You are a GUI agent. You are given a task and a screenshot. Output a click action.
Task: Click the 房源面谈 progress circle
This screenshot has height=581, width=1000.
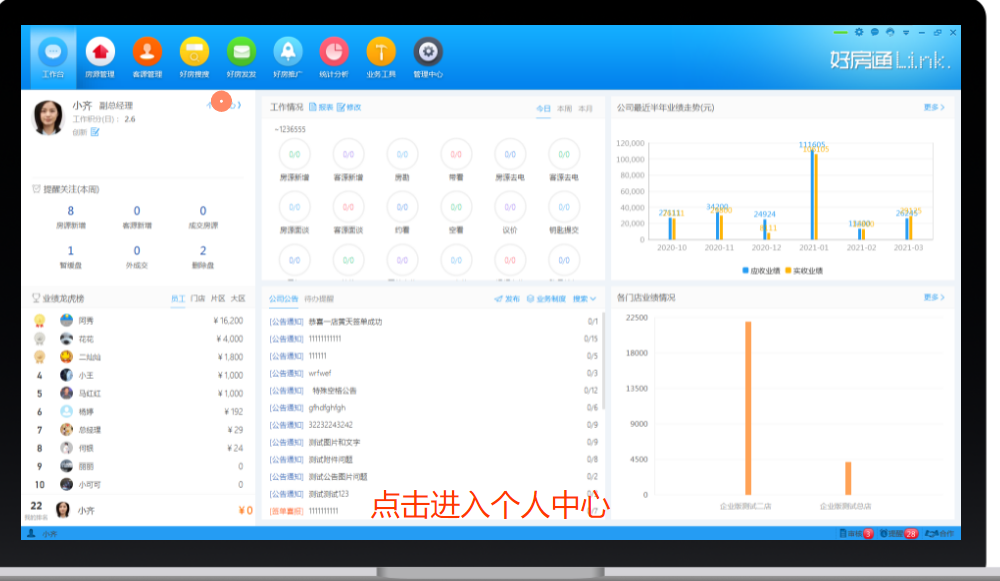(x=295, y=207)
